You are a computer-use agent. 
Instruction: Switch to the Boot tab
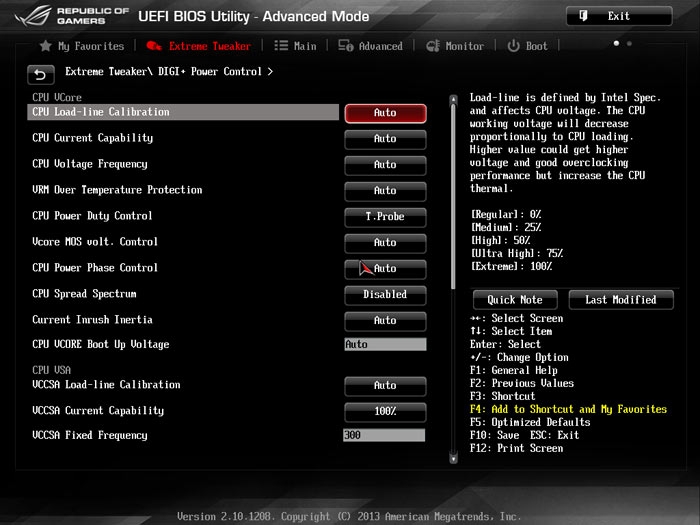pyautogui.click(x=528, y=46)
